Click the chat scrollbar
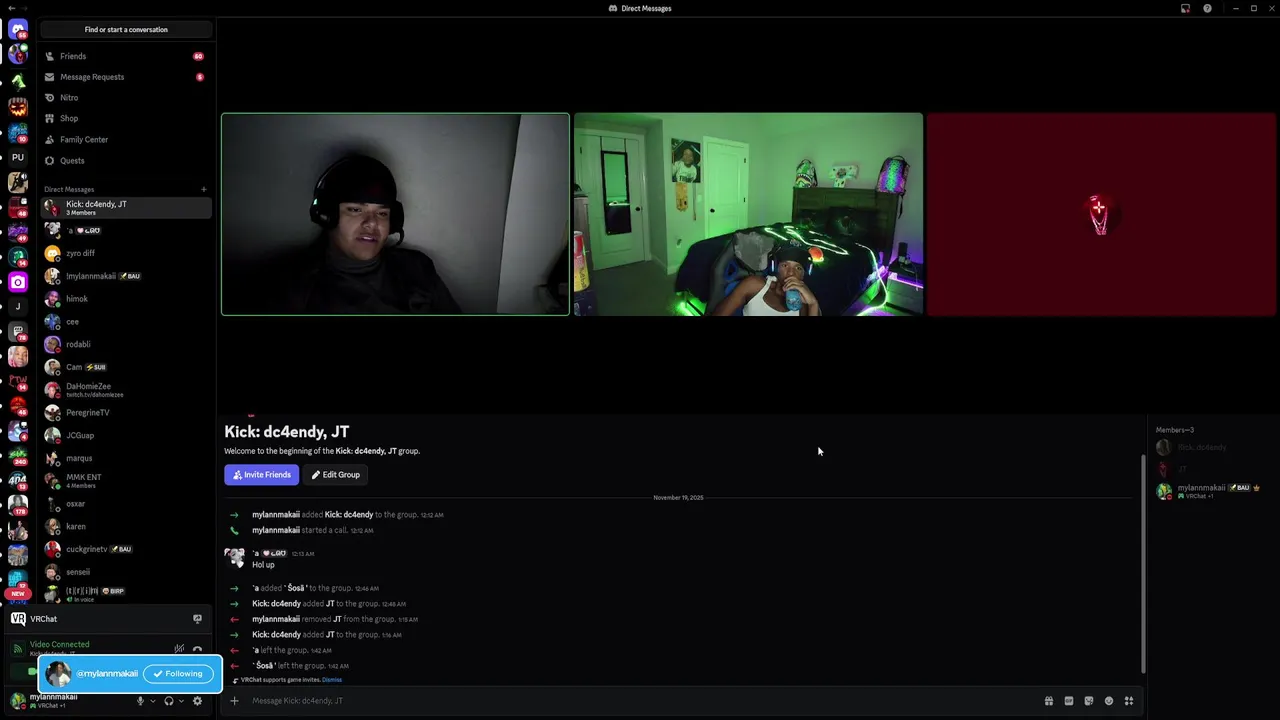The image size is (1280, 720). [x=1144, y=565]
